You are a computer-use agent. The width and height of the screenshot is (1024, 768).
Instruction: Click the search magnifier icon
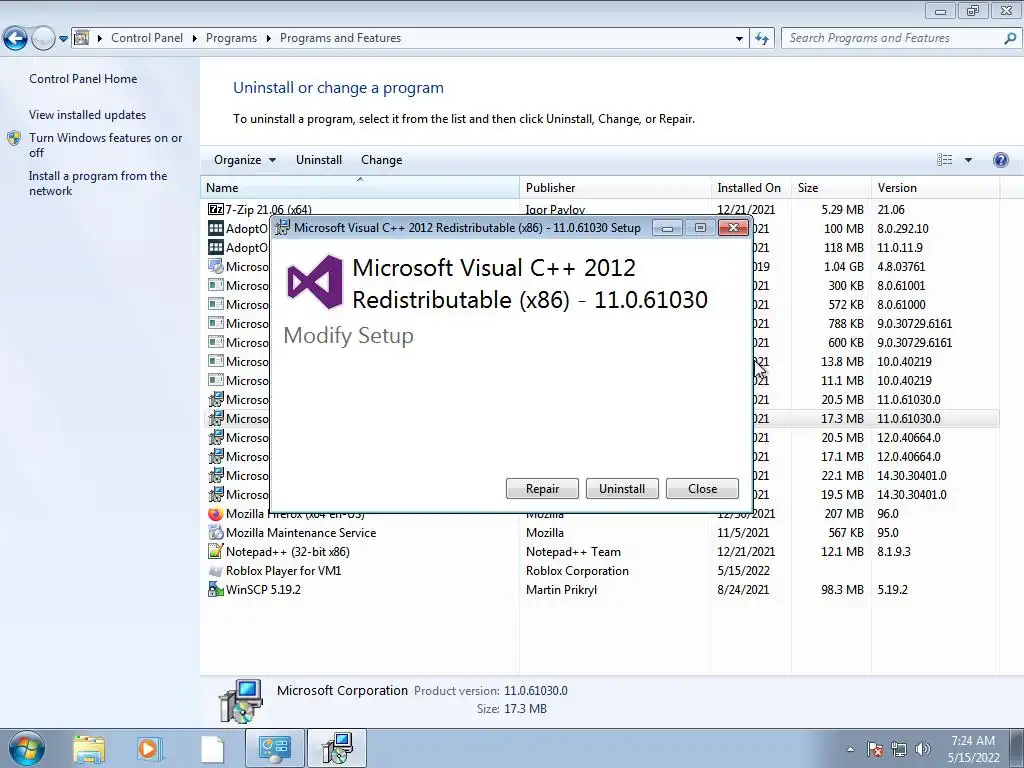tap(1010, 39)
